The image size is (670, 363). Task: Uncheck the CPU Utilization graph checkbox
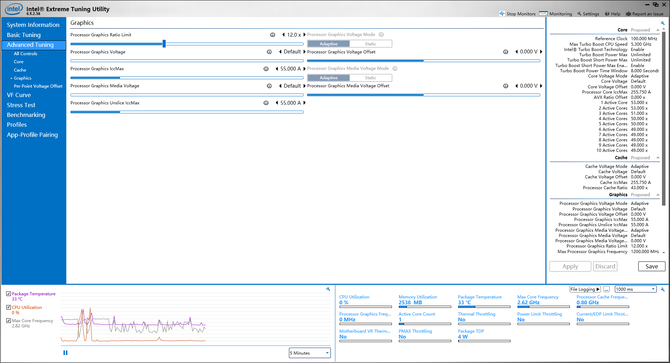click(9, 307)
